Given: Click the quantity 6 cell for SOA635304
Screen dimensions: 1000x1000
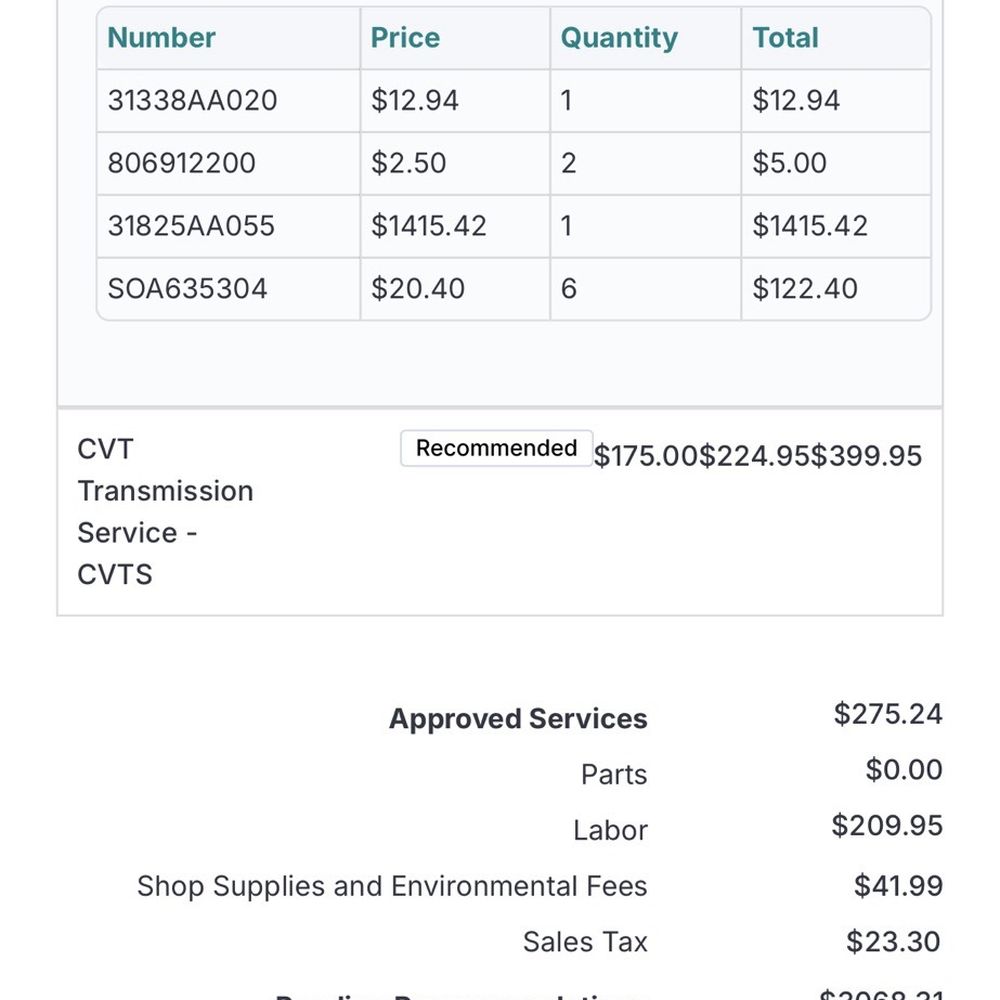Looking at the screenshot, I should [x=645, y=288].
